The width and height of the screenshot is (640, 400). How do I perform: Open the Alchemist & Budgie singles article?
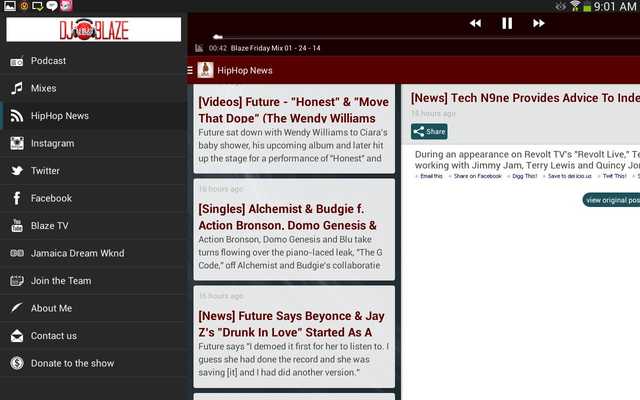[294, 229]
